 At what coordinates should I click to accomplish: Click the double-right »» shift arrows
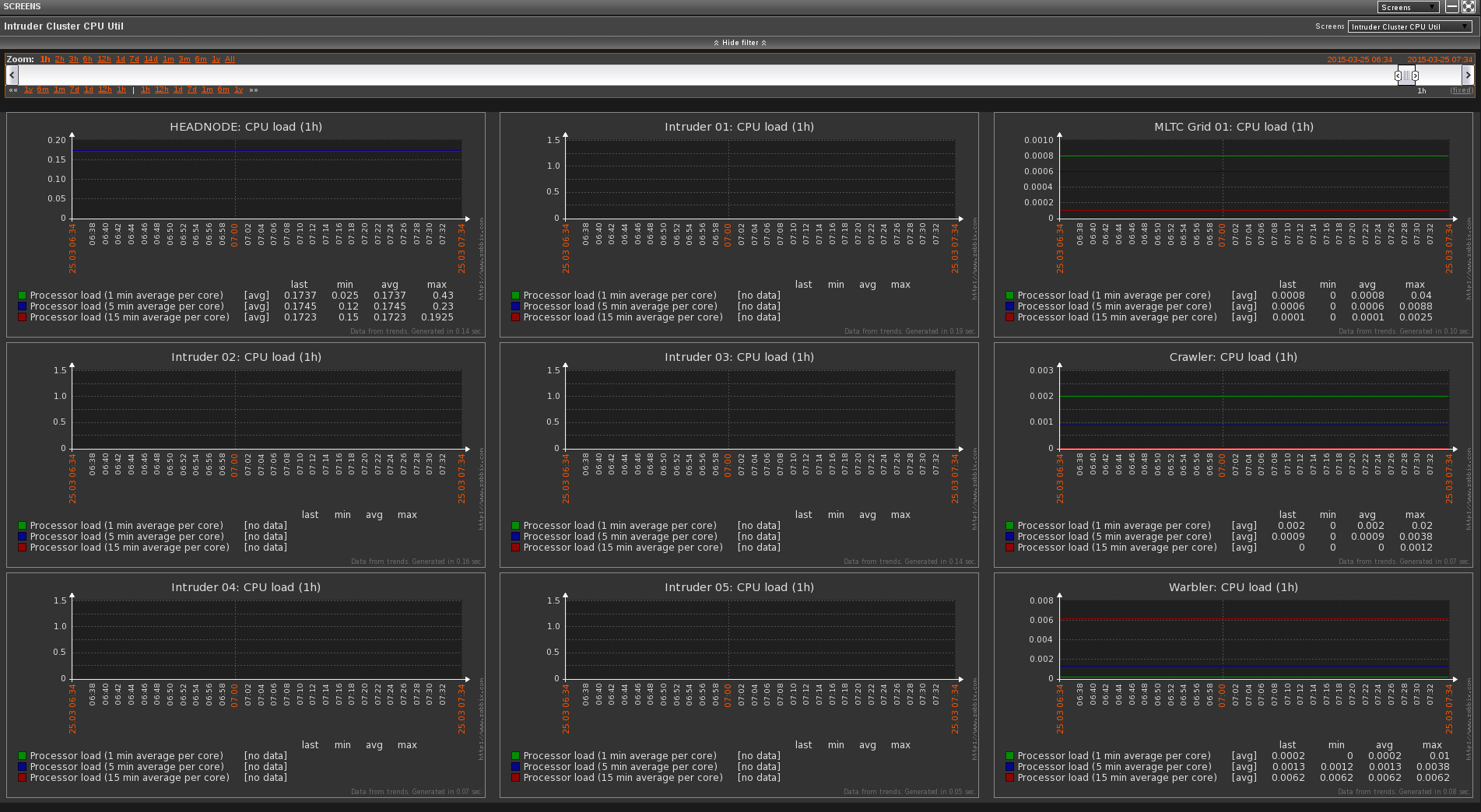[254, 90]
